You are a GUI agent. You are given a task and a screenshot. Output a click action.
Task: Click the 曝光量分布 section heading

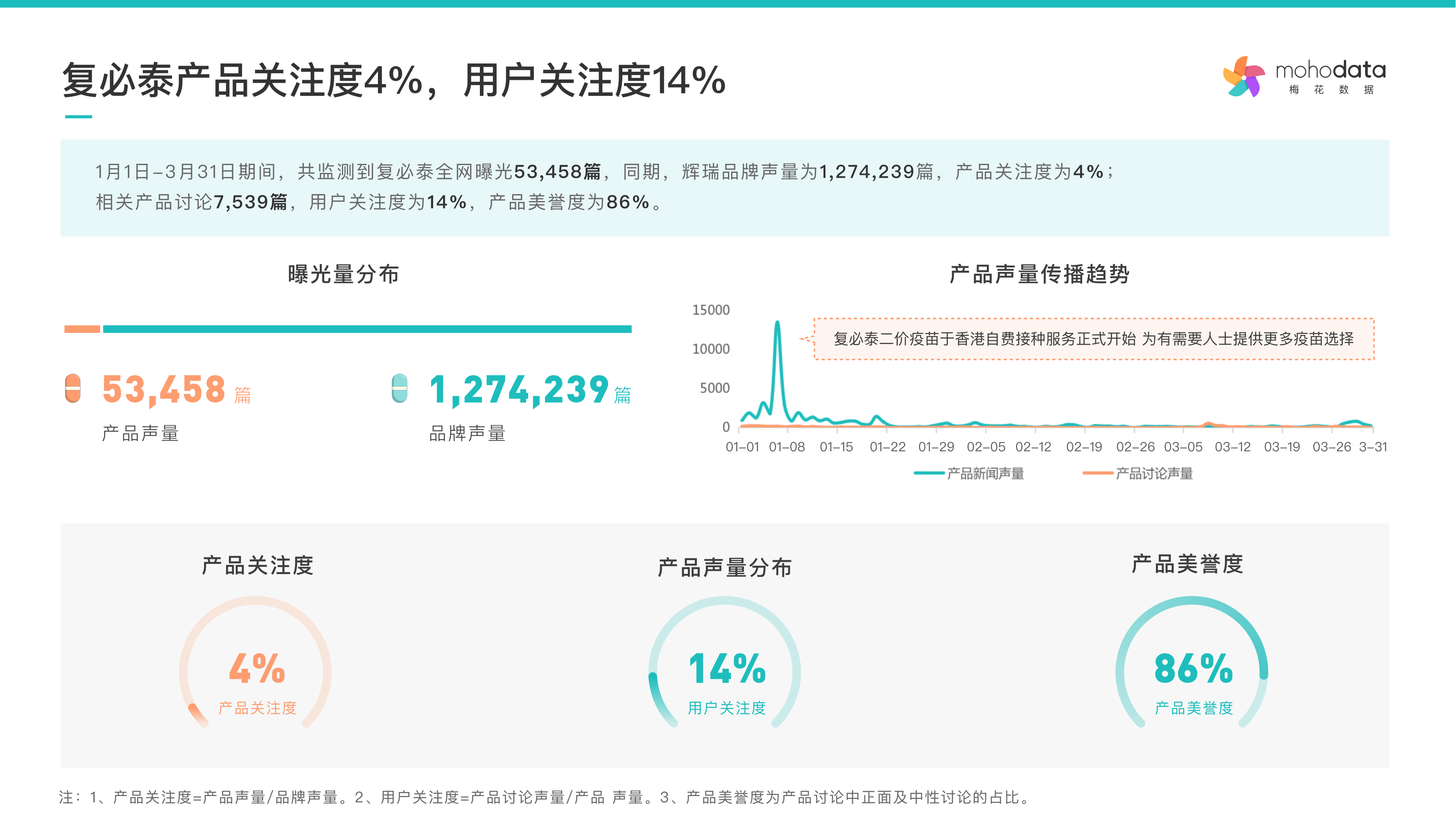point(343,274)
